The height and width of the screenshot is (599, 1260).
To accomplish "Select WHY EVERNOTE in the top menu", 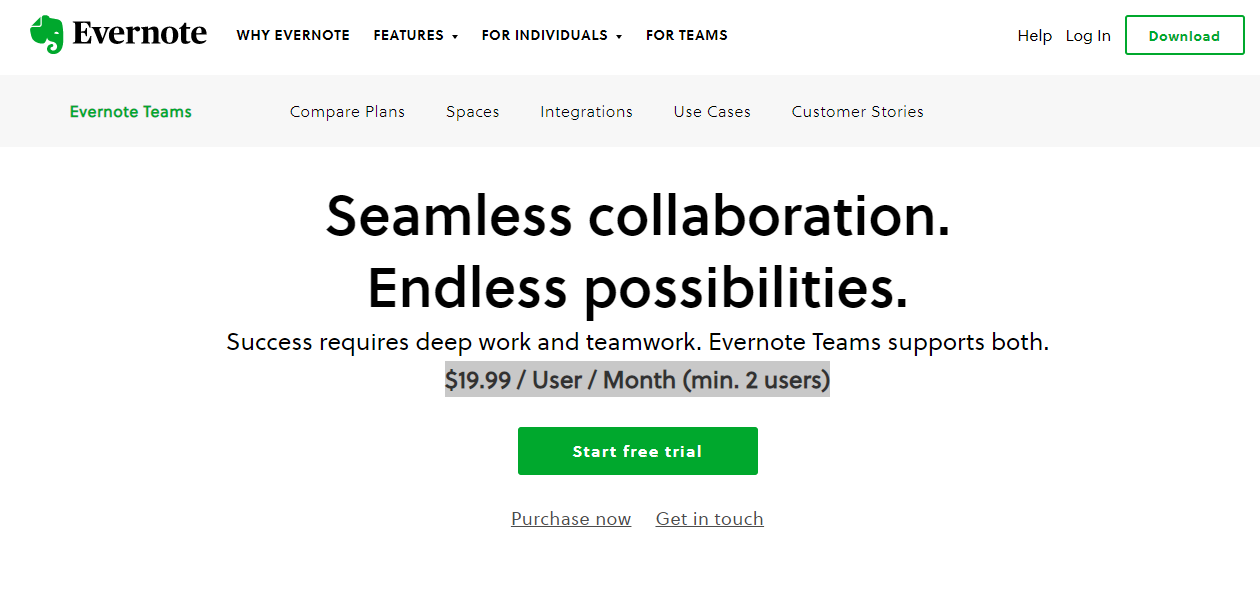I will point(293,35).
